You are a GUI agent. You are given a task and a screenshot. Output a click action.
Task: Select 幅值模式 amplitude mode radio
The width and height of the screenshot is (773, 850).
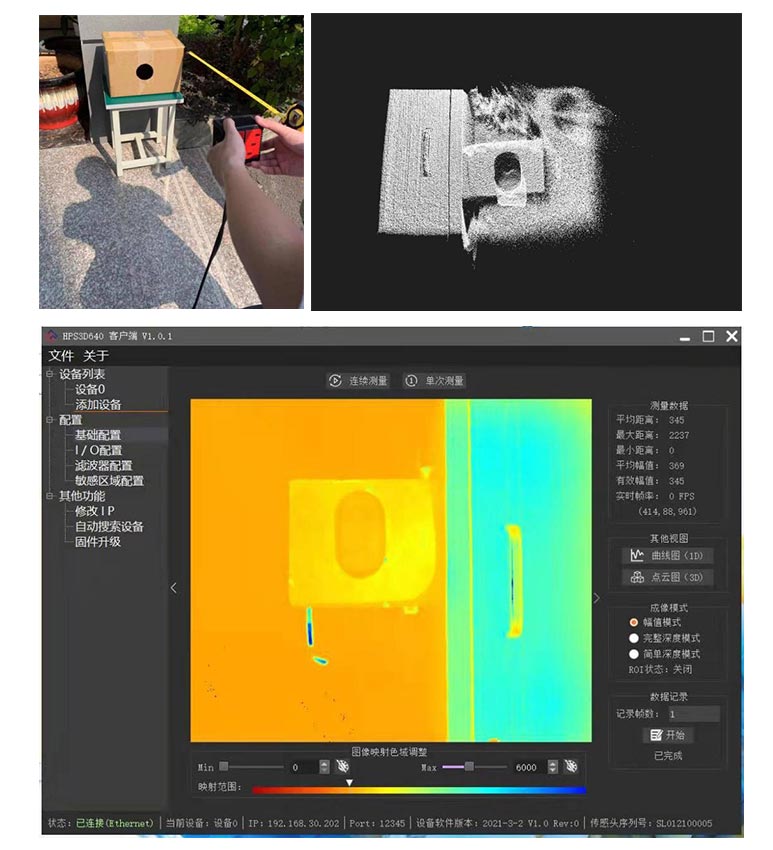tap(633, 622)
